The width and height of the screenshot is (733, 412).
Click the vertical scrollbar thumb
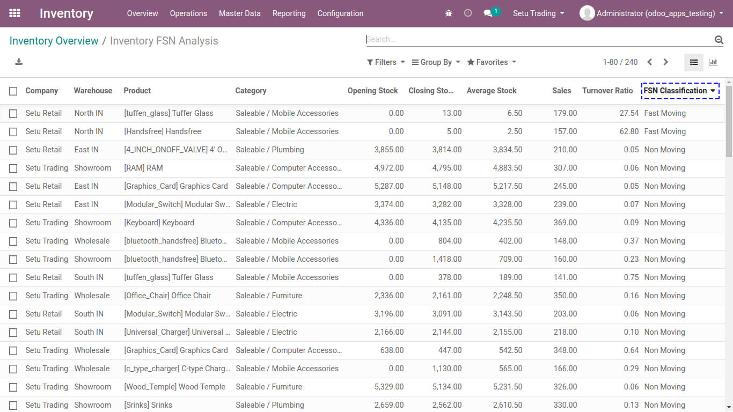click(x=729, y=121)
